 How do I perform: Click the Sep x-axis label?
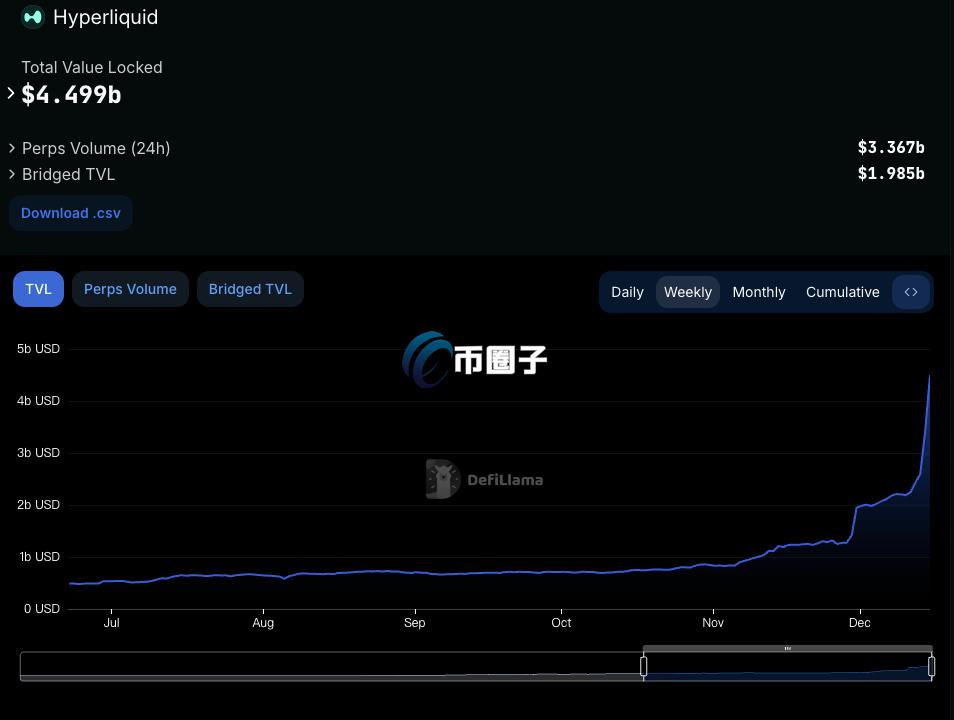tap(414, 623)
